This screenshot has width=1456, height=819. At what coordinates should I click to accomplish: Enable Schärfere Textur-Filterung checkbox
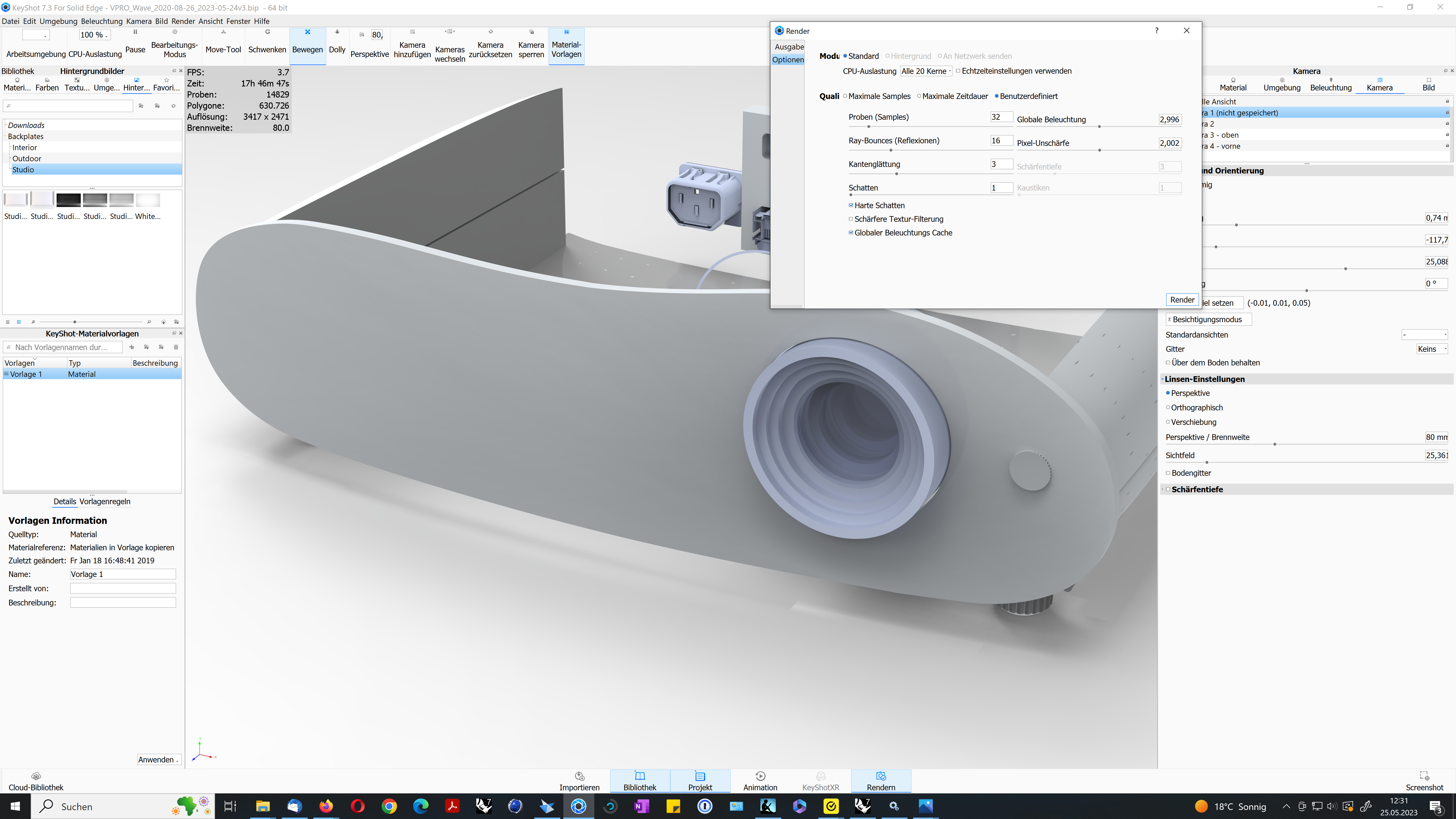pyautogui.click(x=851, y=219)
